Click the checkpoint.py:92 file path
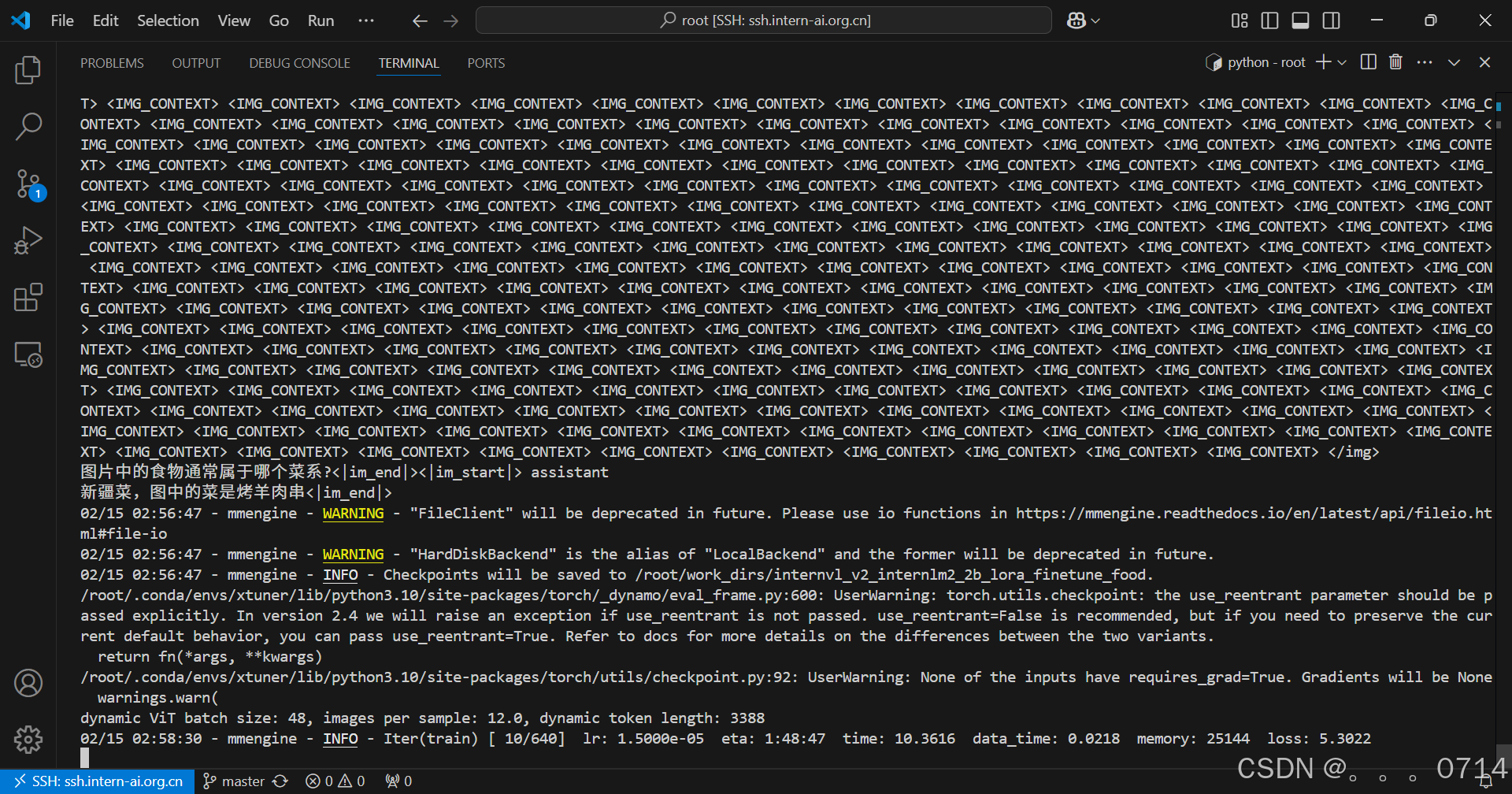The height and width of the screenshot is (794, 1512). 439,677
